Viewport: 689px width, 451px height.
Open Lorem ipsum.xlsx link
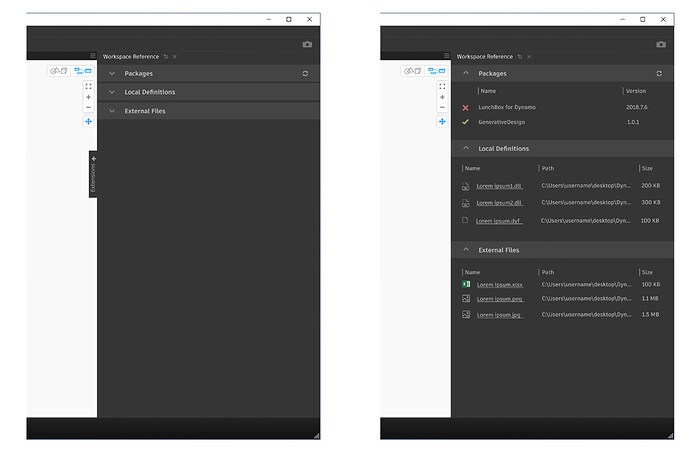(500, 285)
